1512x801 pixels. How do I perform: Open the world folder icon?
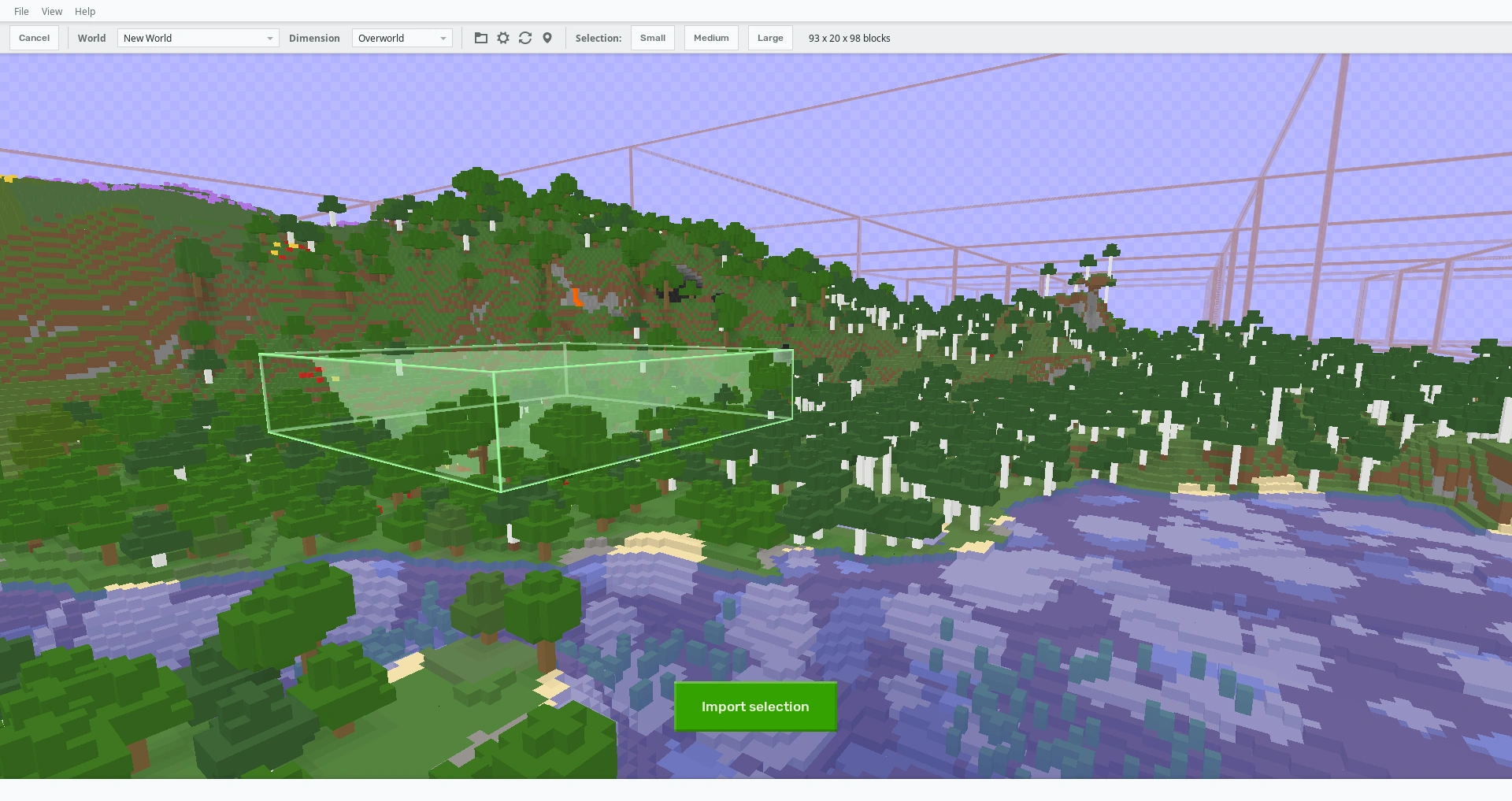(481, 38)
